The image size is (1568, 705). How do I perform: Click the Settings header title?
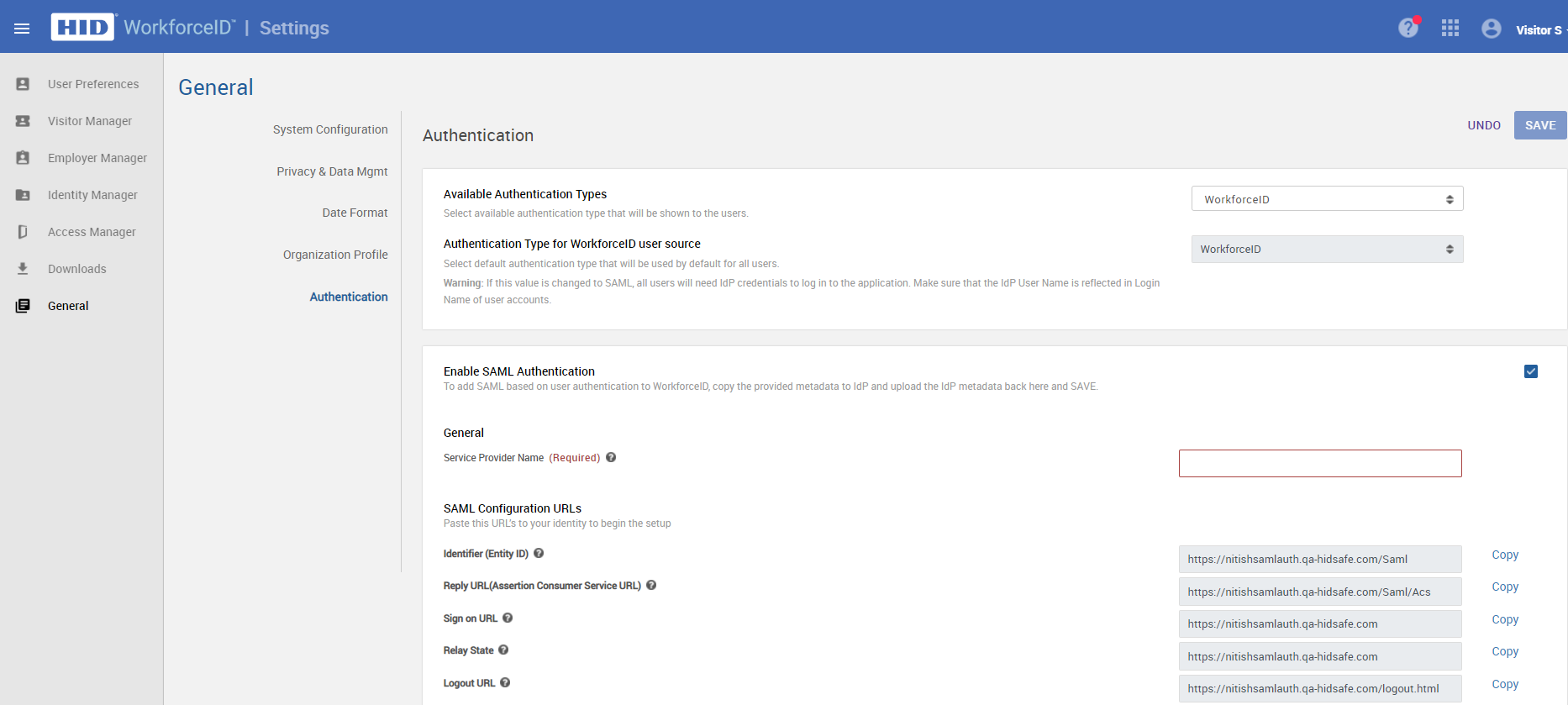pyautogui.click(x=294, y=28)
